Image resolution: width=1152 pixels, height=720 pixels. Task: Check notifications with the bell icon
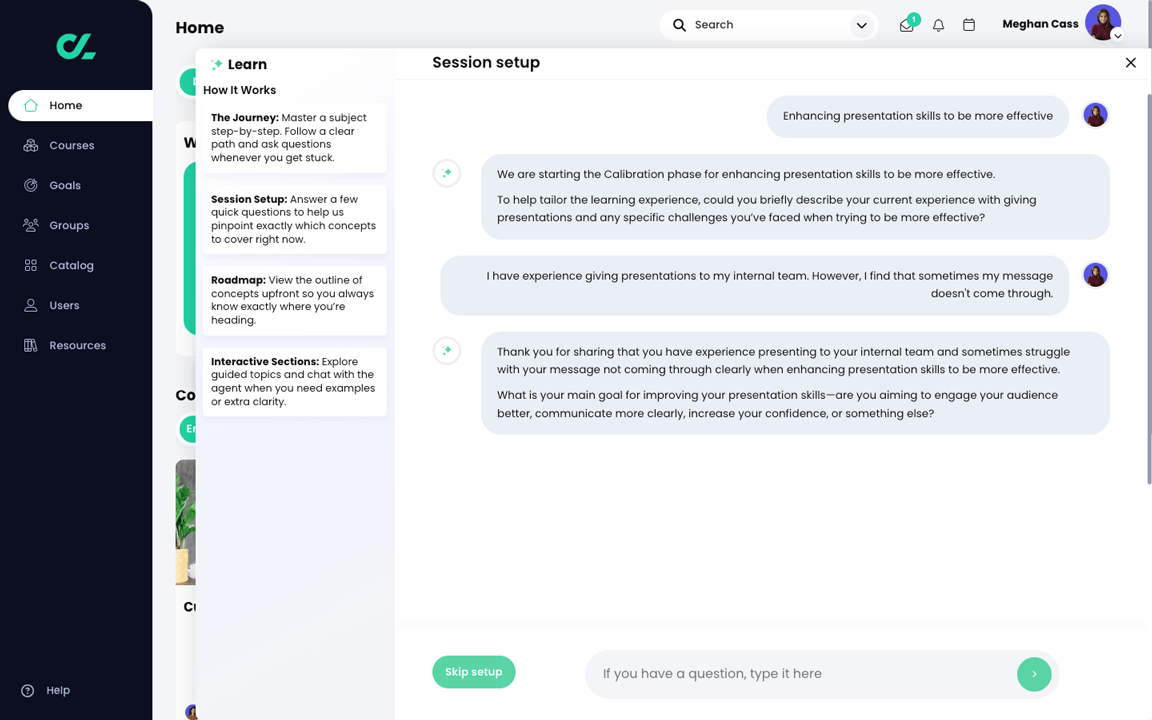coord(938,25)
